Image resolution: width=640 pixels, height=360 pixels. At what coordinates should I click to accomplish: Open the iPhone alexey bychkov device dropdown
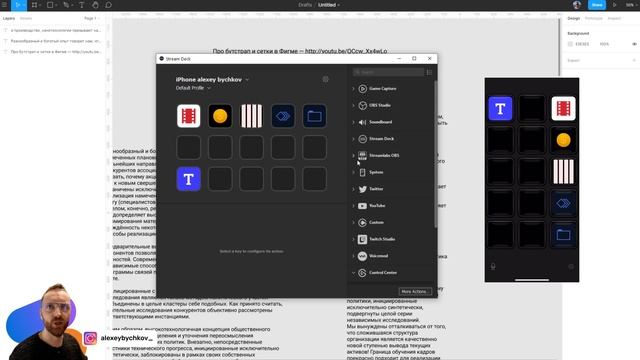[x=212, y=80]
